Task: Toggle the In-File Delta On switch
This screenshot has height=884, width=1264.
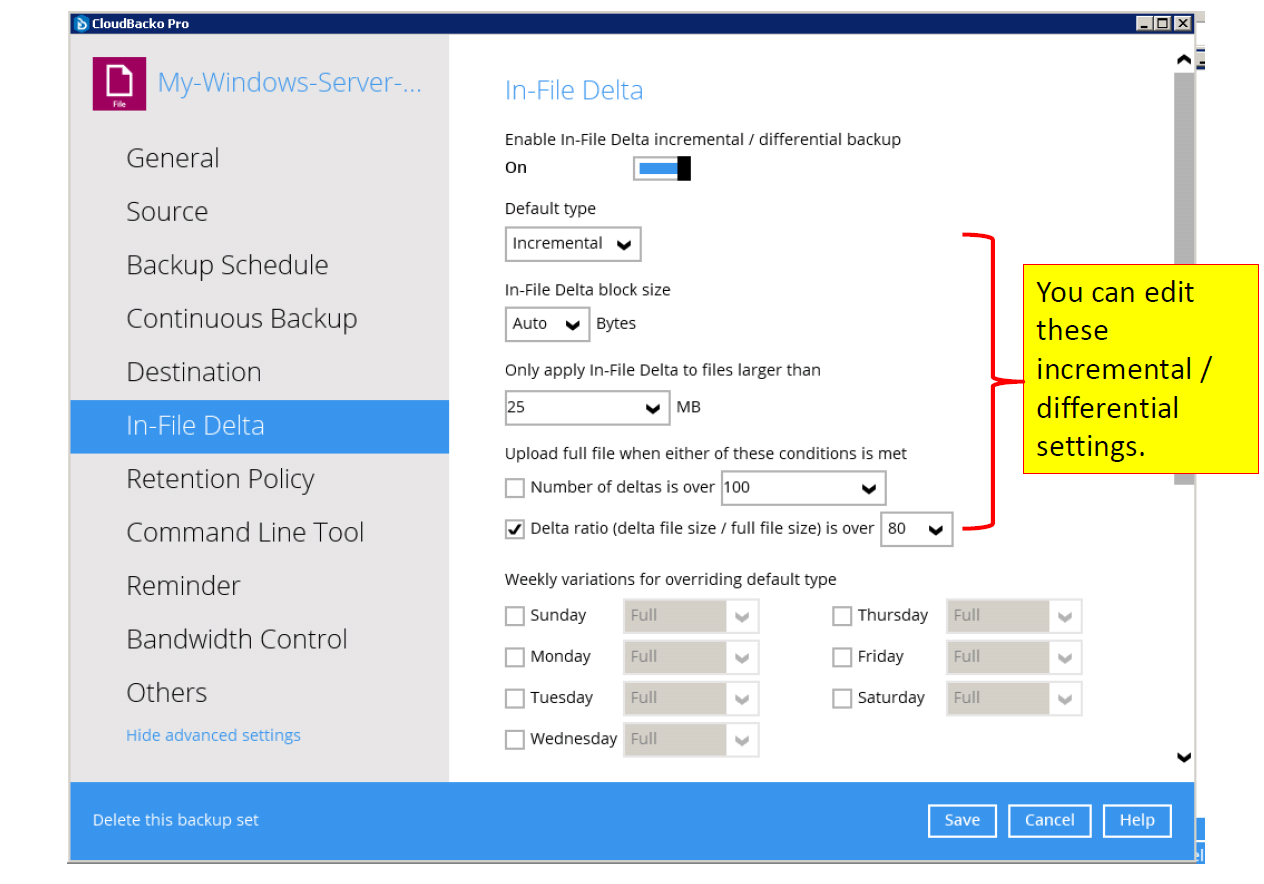Action: (662, 169)
